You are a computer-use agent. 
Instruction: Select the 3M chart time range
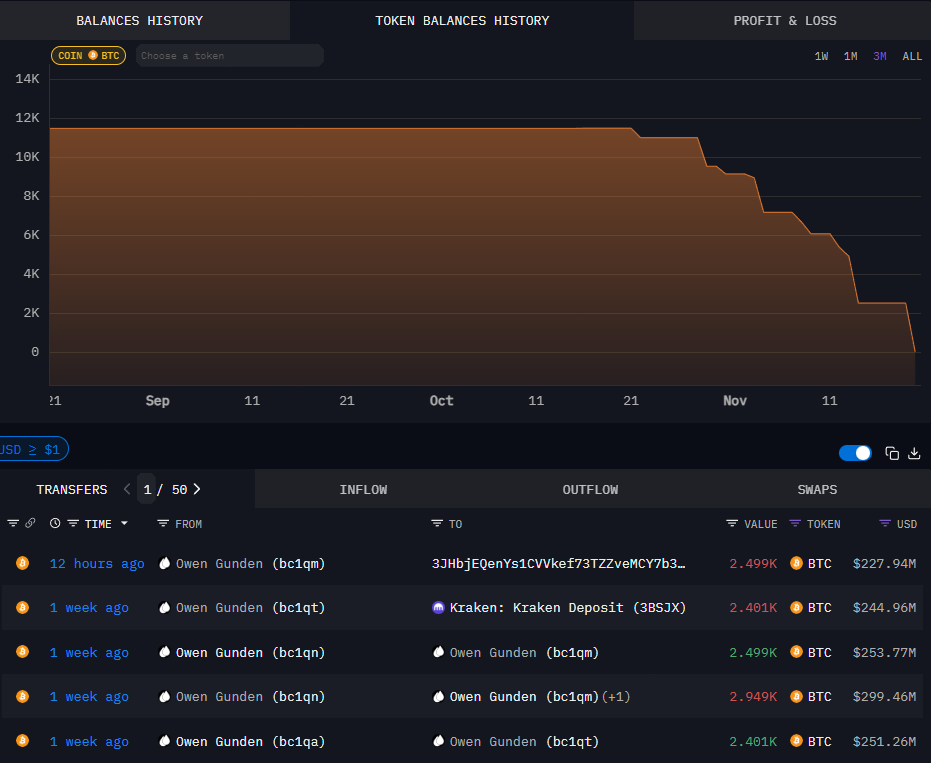tap(879, 56)
